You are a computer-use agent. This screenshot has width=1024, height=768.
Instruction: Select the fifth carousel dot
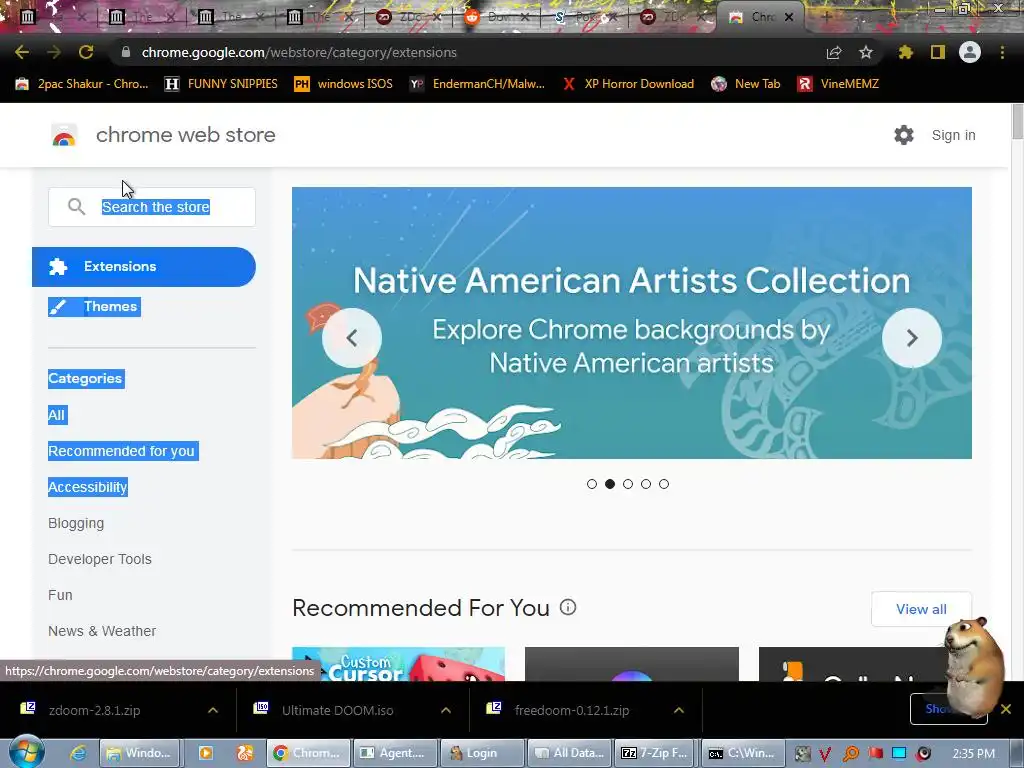click(x=664, y=484)
